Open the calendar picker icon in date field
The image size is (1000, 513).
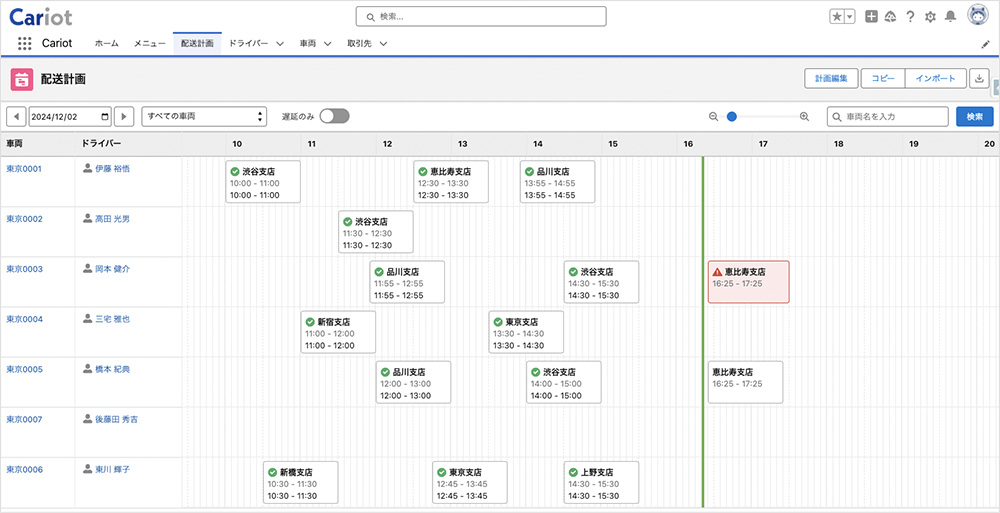point(105,117)
